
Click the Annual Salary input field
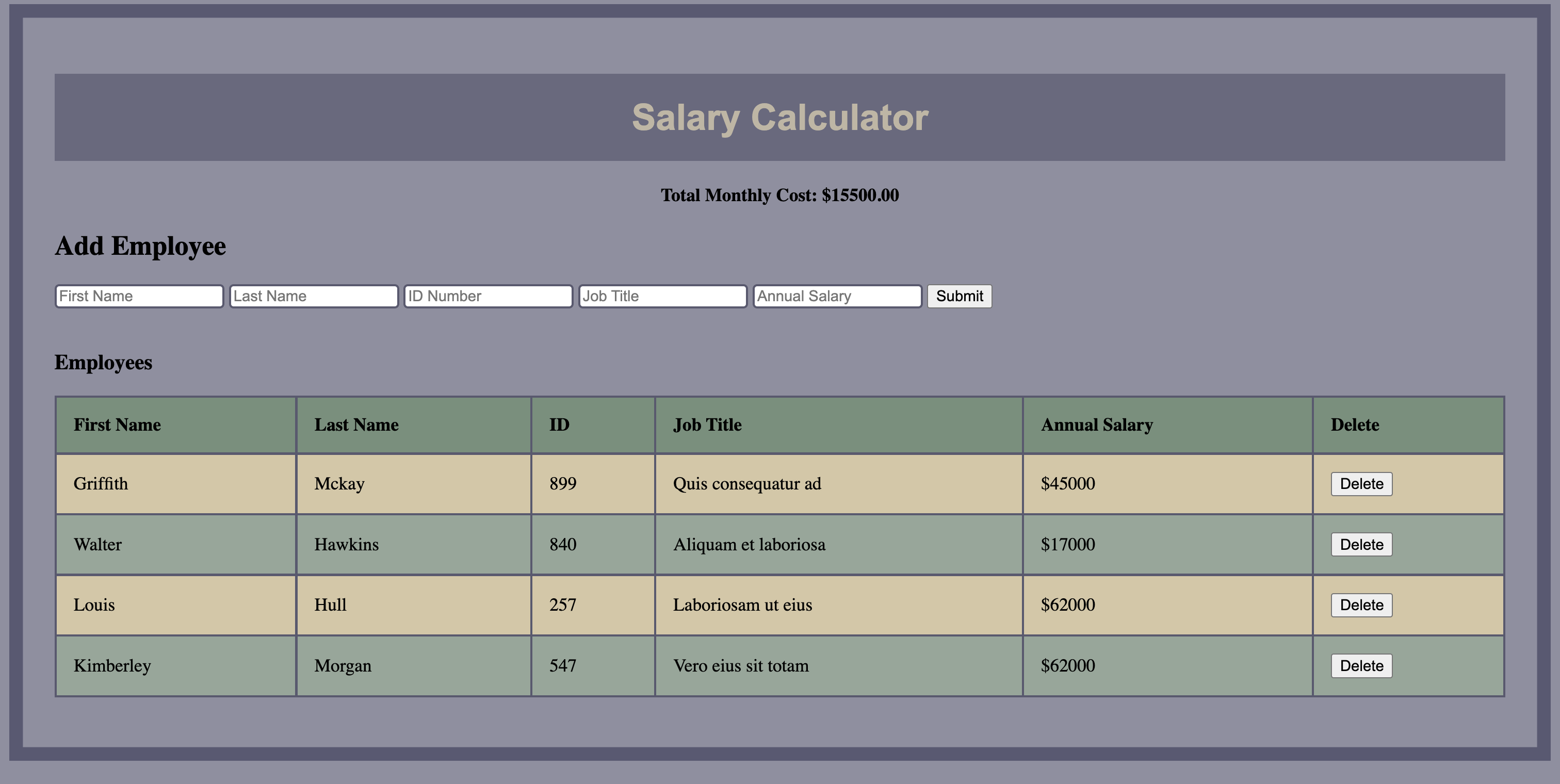click(836, 296)
